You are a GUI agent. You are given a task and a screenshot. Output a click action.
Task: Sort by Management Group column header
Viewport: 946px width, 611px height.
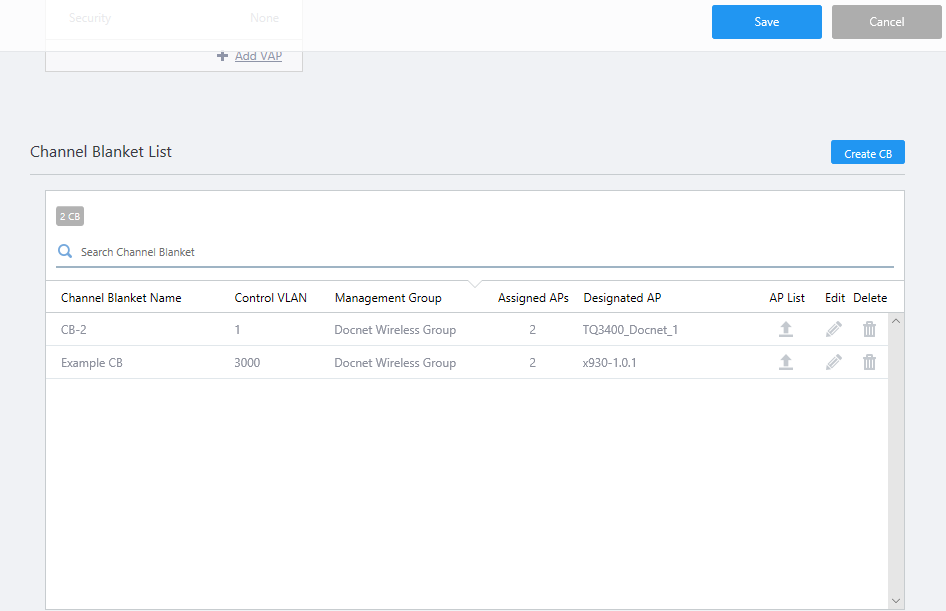click(x=388, y=298)
